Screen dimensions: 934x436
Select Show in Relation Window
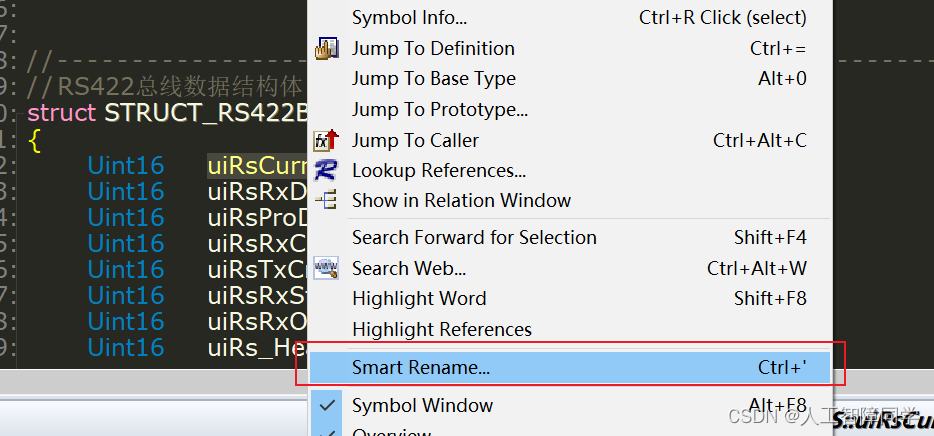coord(569,201)
